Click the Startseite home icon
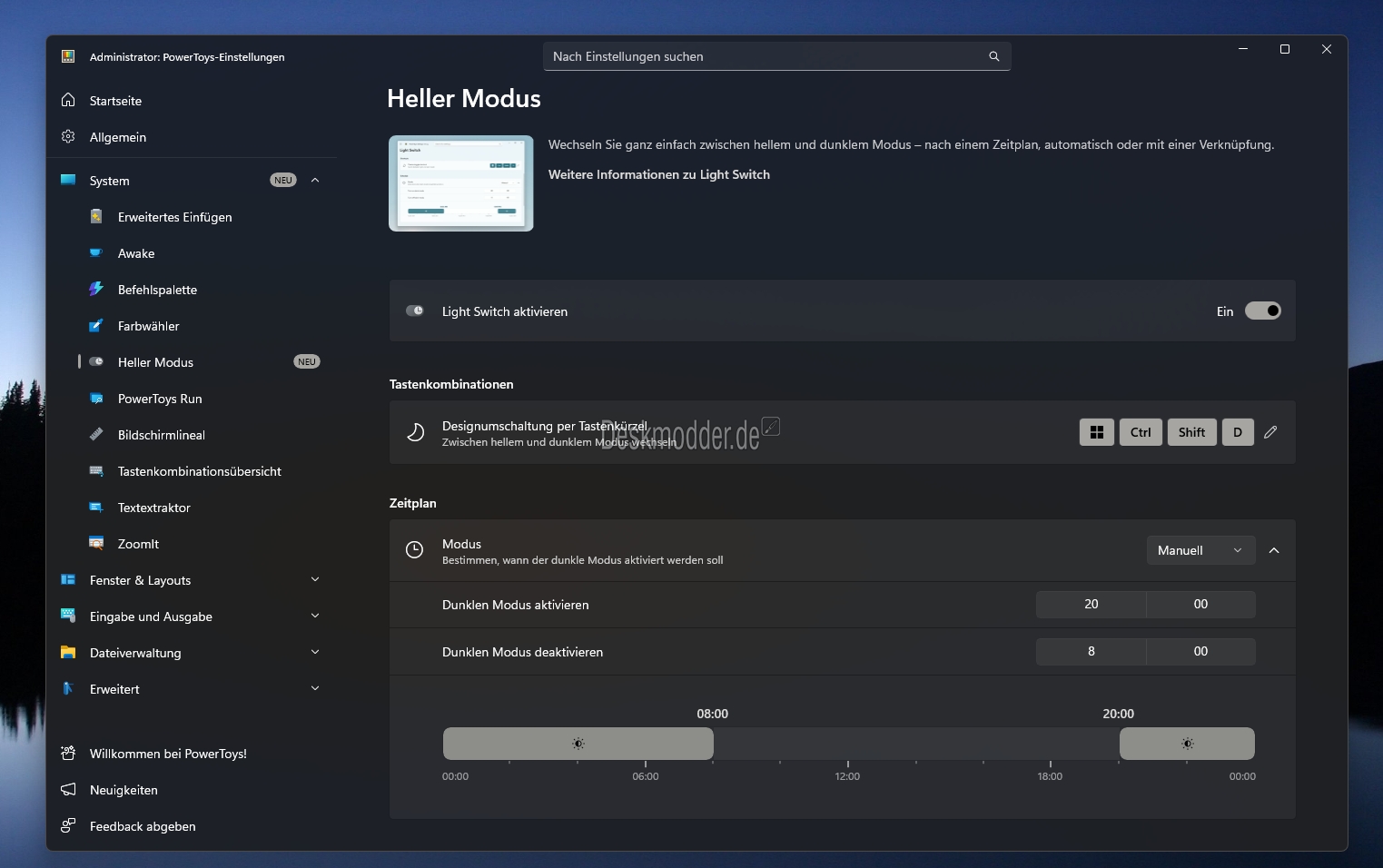Screen dimensions: 1383x868 click(x=68, y=101)
